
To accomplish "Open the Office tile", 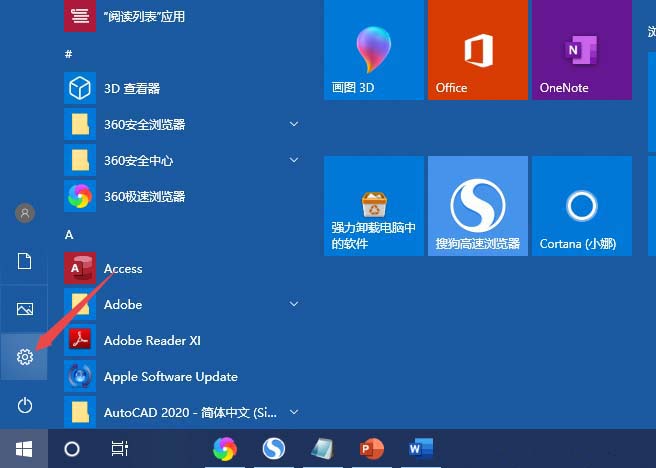I will [478, 50].
